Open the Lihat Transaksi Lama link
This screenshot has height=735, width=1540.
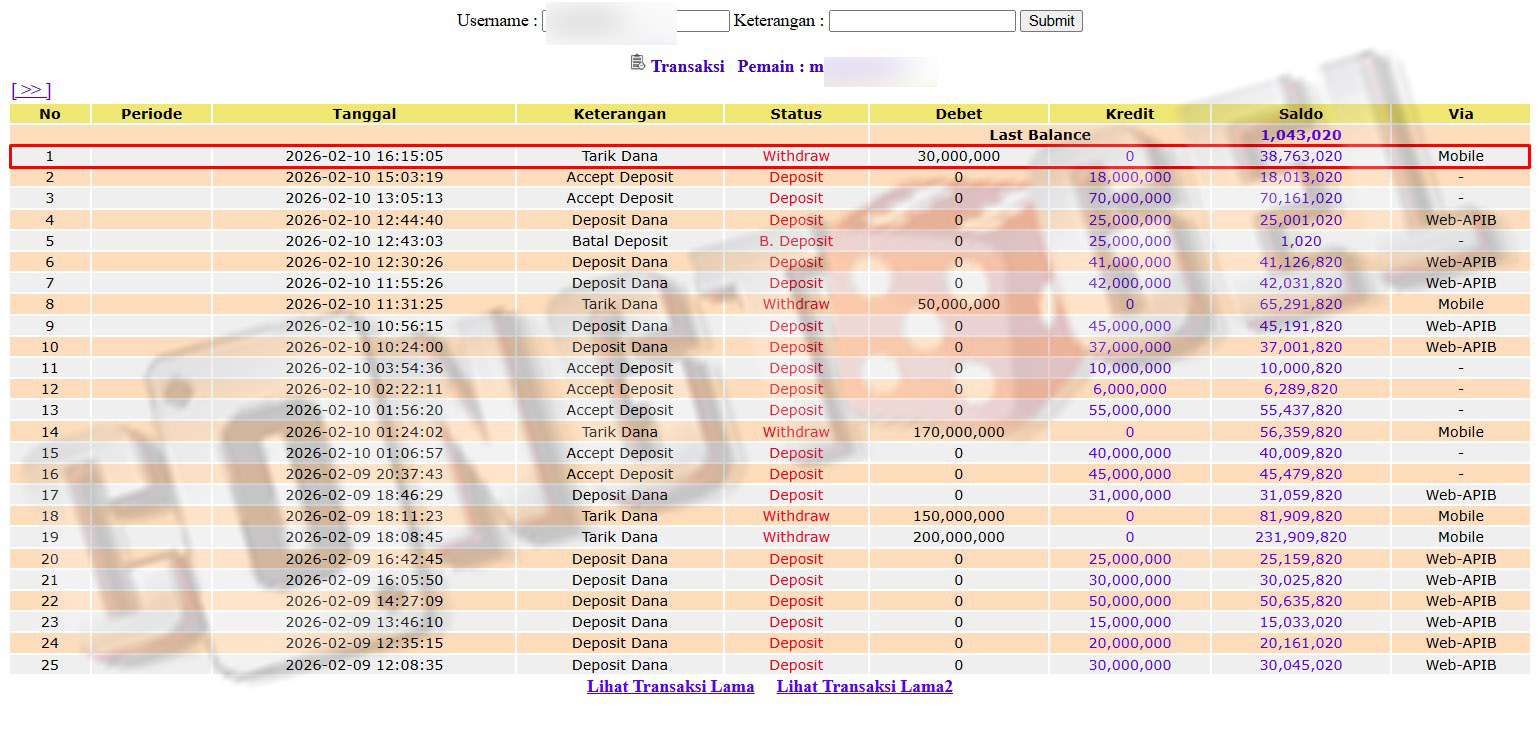pyautogui.click(x=670, y=686)
